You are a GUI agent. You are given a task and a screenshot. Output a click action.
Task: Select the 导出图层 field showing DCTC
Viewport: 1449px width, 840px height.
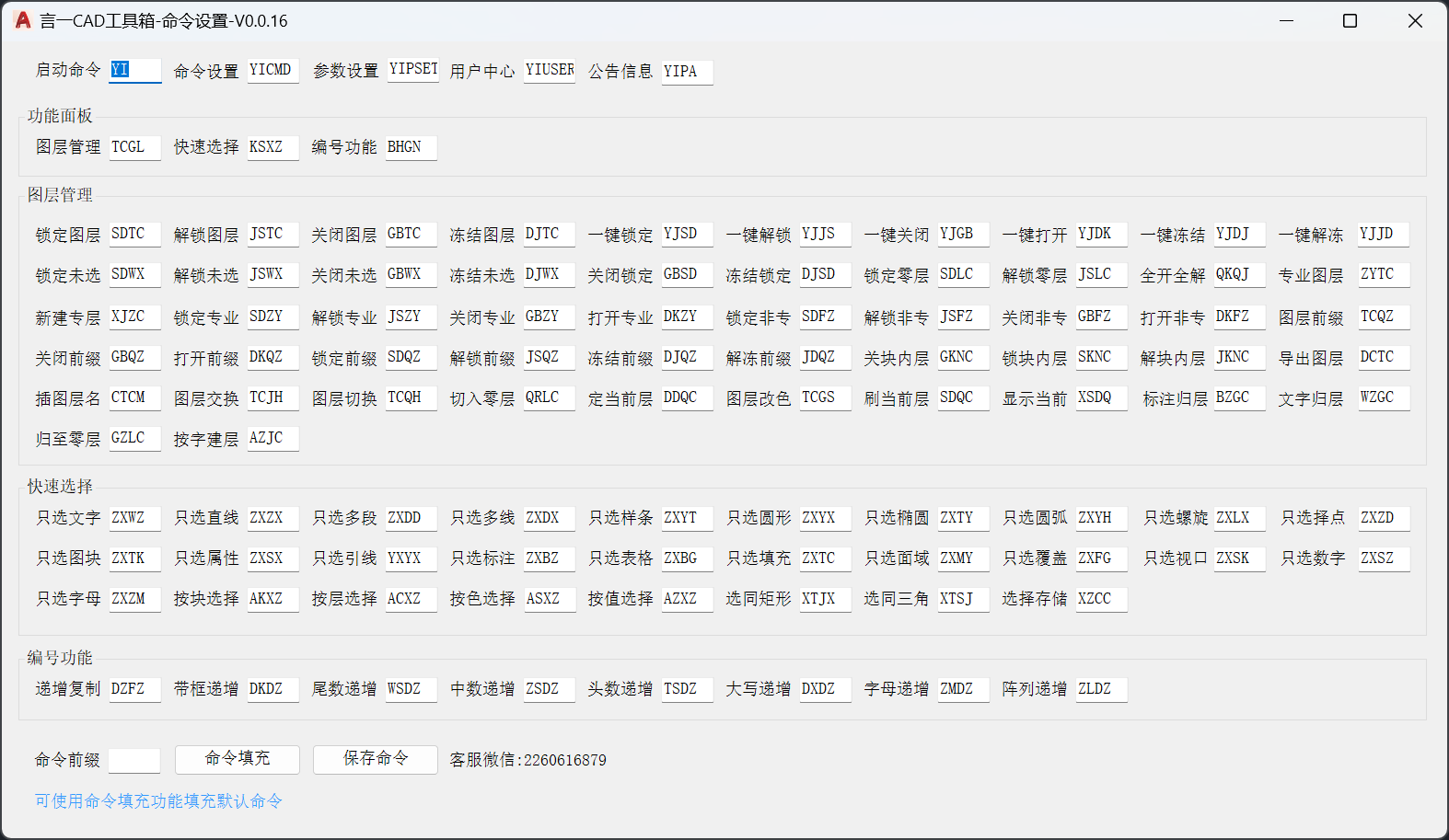(1383, 357)
